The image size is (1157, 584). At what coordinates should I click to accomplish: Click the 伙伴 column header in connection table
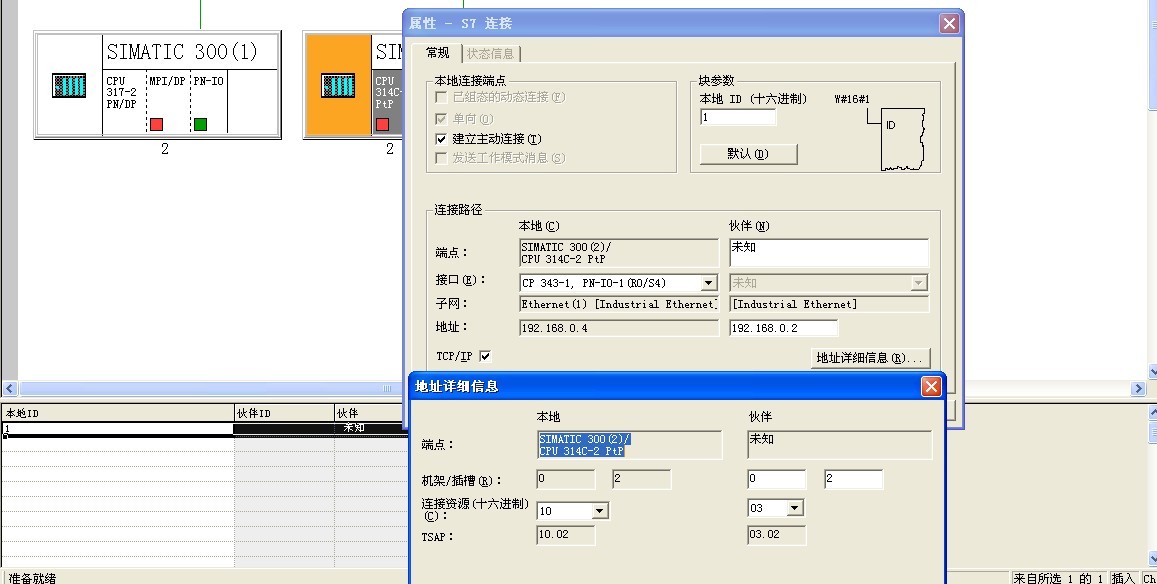[x=370, y=413]
